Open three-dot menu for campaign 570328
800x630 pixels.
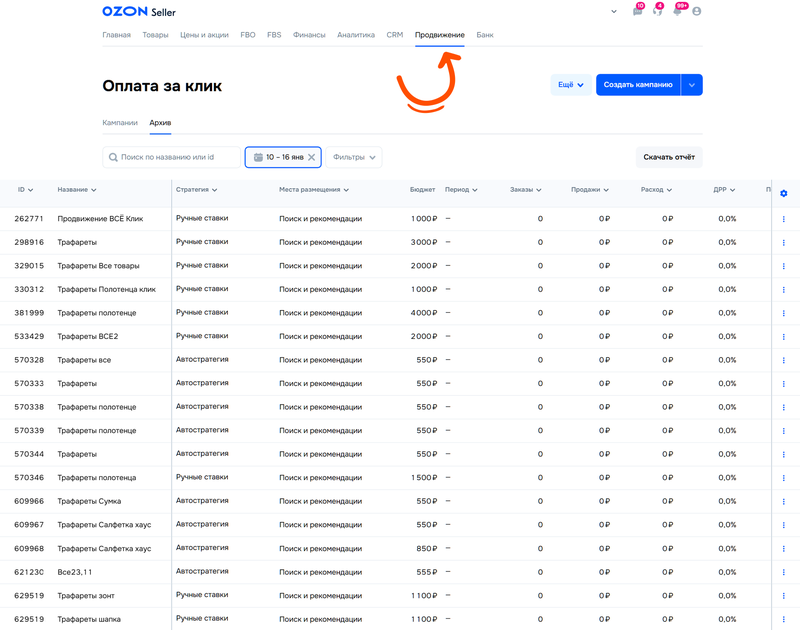(783, 360)
